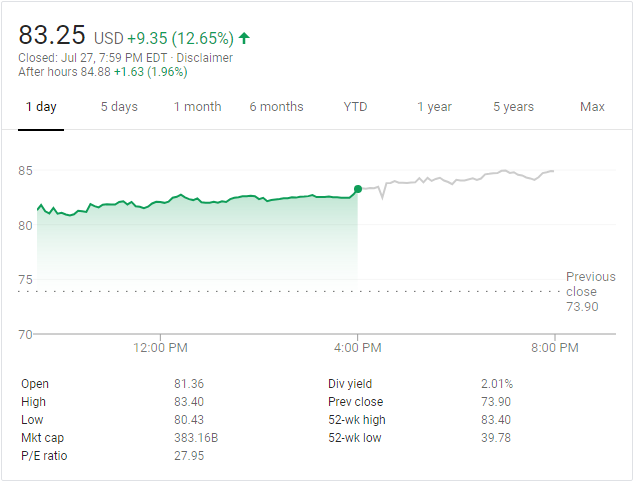Screen dimensions: 634x482
Task: Open the Disclaimer link
Action: pyautogui.click(x=205, y=58)
